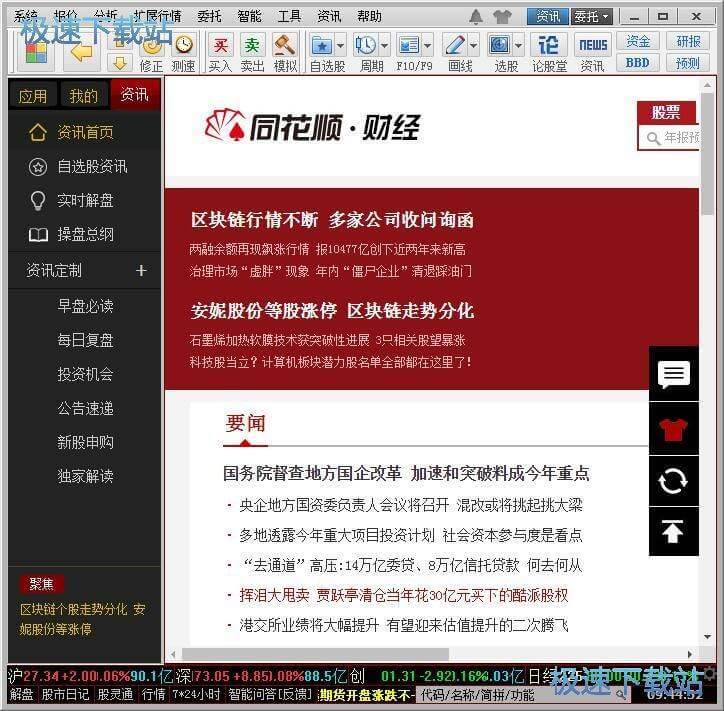Click the yellow back arrow toolbar icon
The height and width of the screenshot is (711, 724).
[82, 53]
